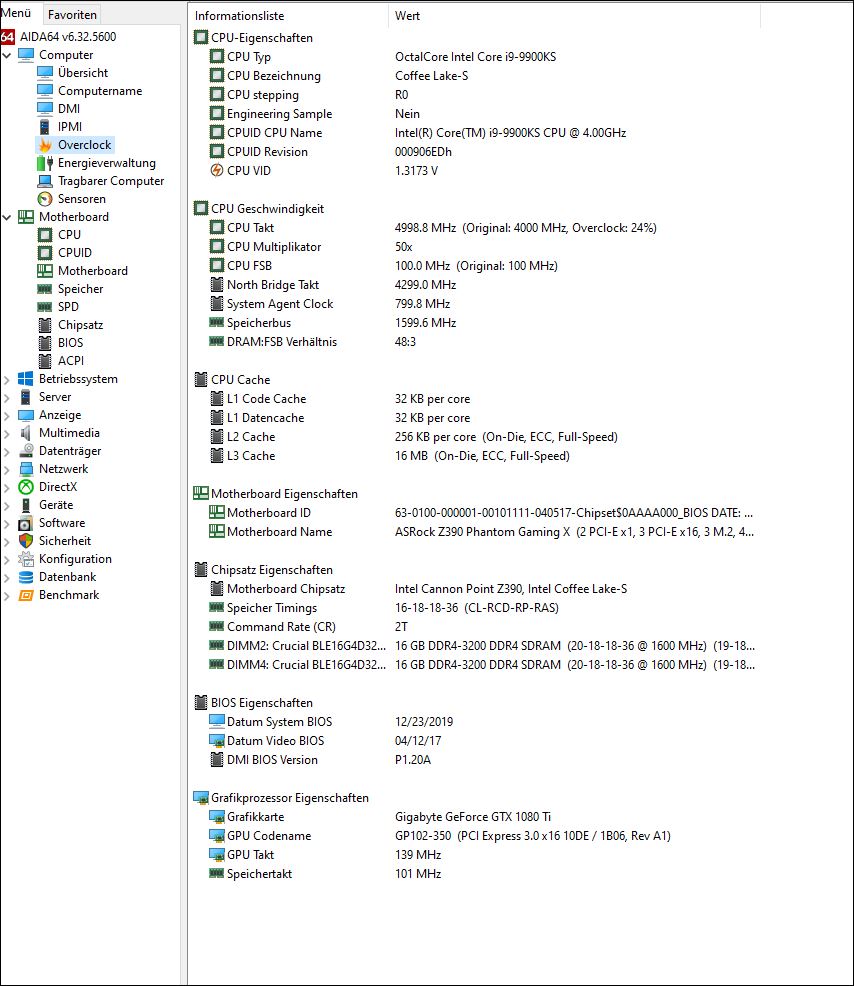Click the value 4998.8 MHz
The width and height of the screenshot is (854, 986).
425,228
